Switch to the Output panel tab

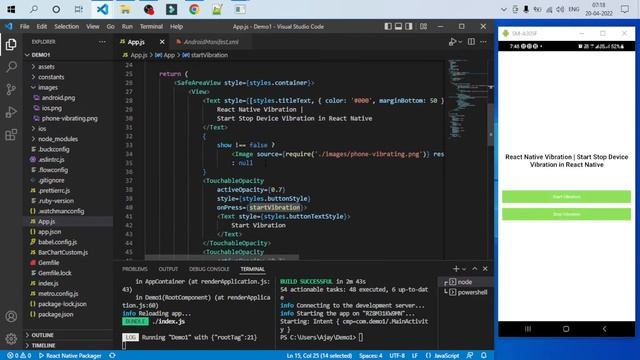tap(168, 269)
